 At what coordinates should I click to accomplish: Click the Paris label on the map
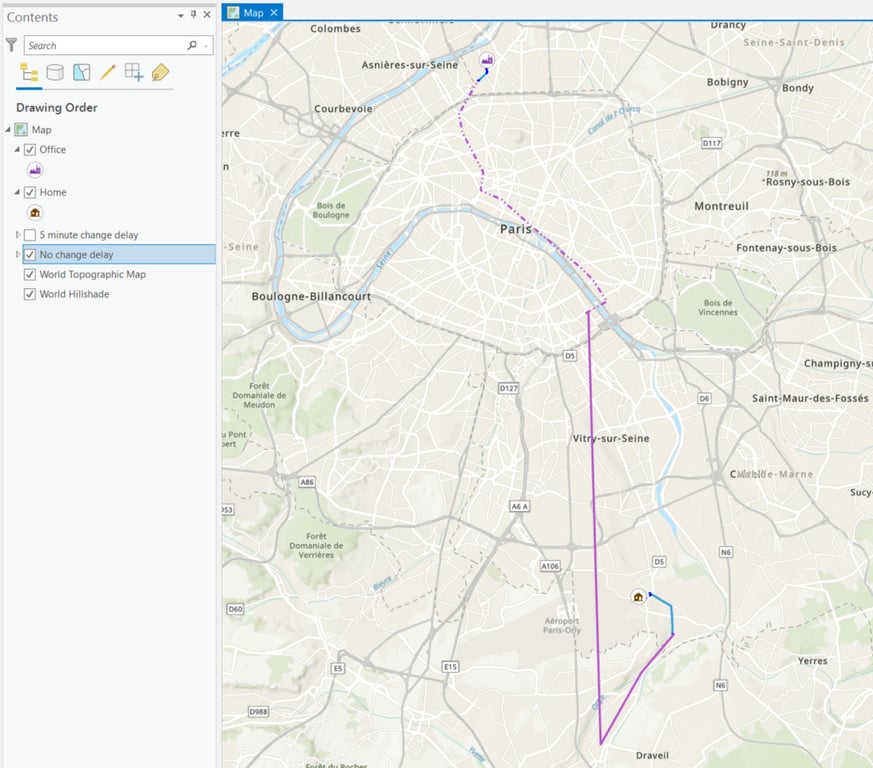[516, 229]
